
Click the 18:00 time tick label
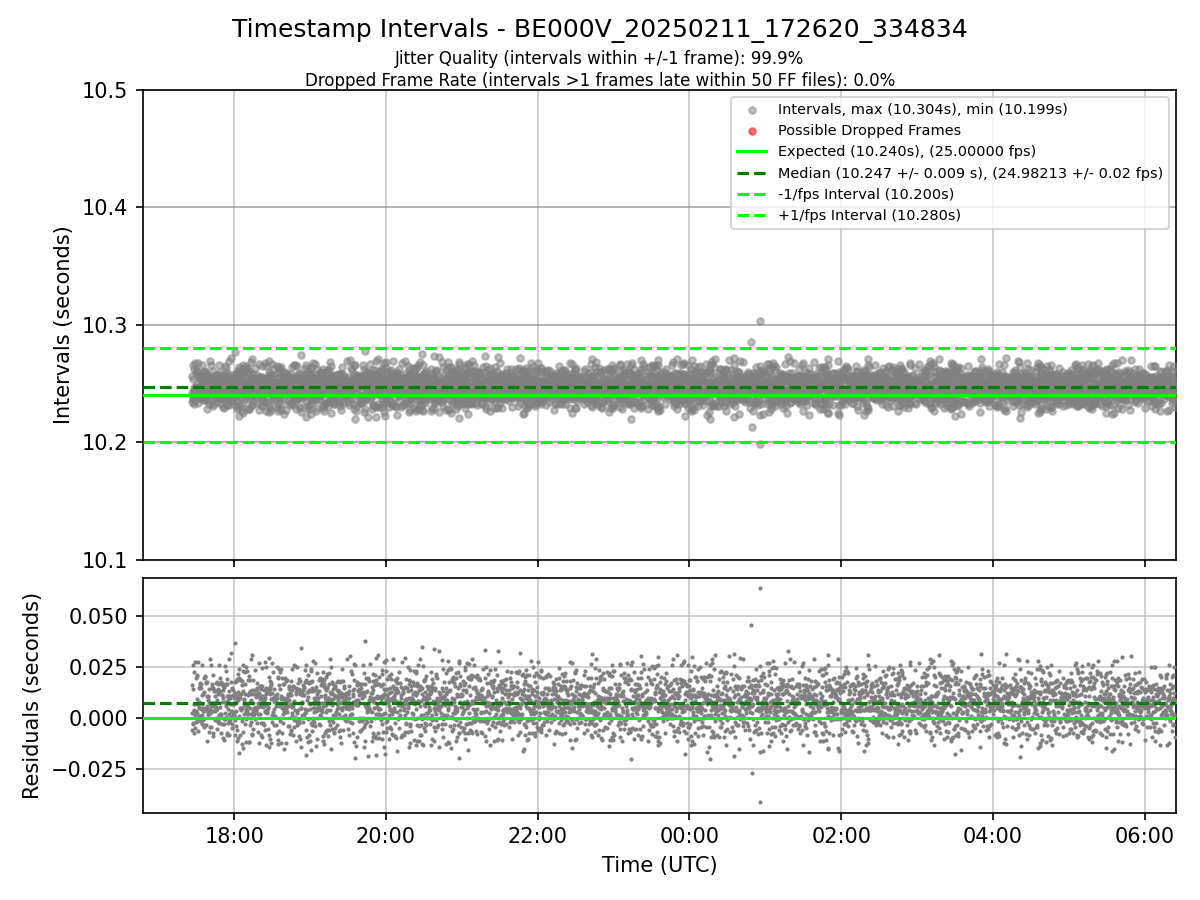[x=234, y=836]
